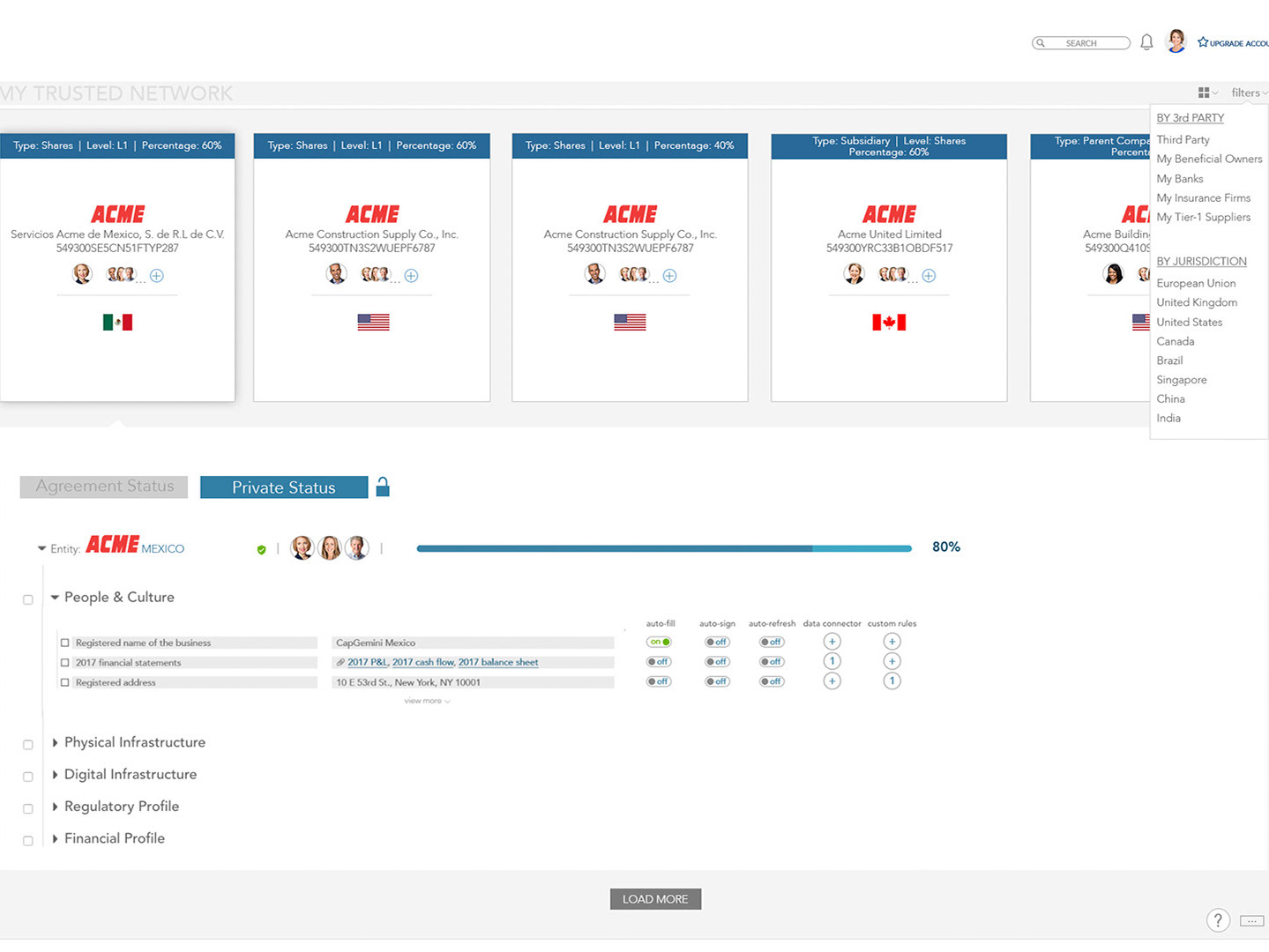1269x952 pixels.
Task: Click the paperclip icon before 2017 P&L
Action: coord(340,662)
